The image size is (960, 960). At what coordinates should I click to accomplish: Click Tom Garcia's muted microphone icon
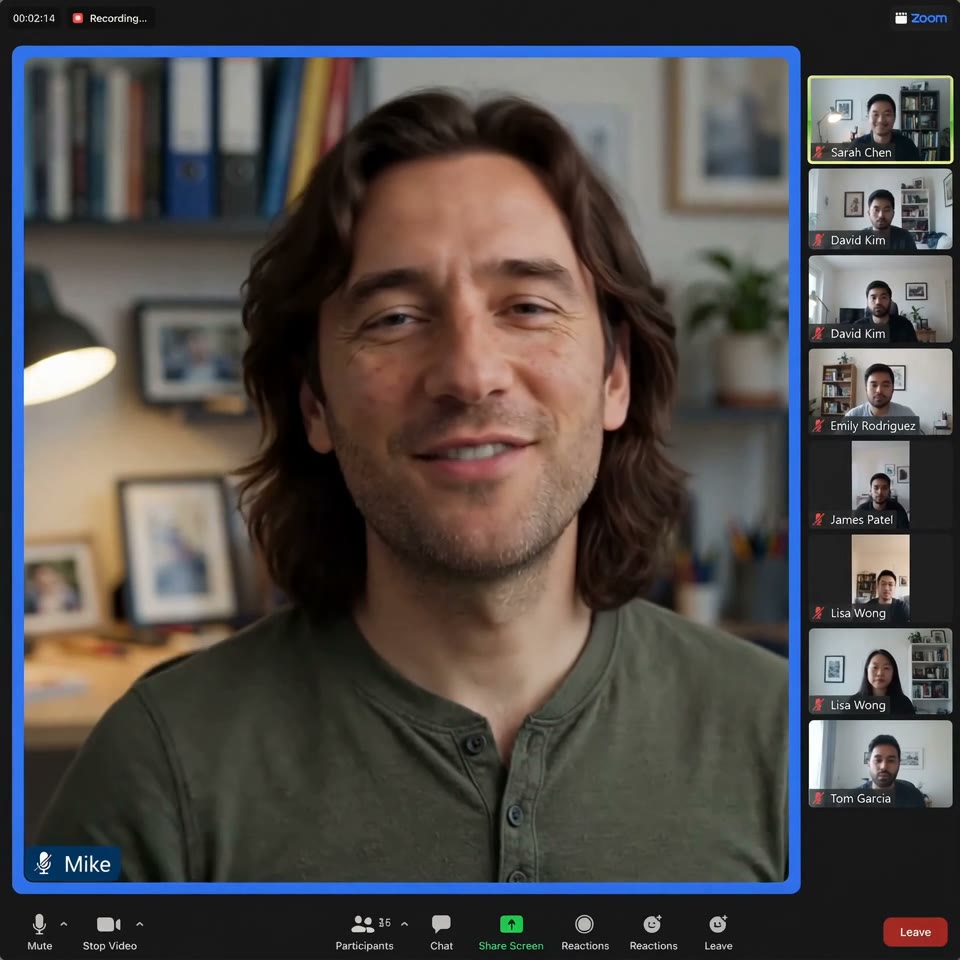[819, 798]
